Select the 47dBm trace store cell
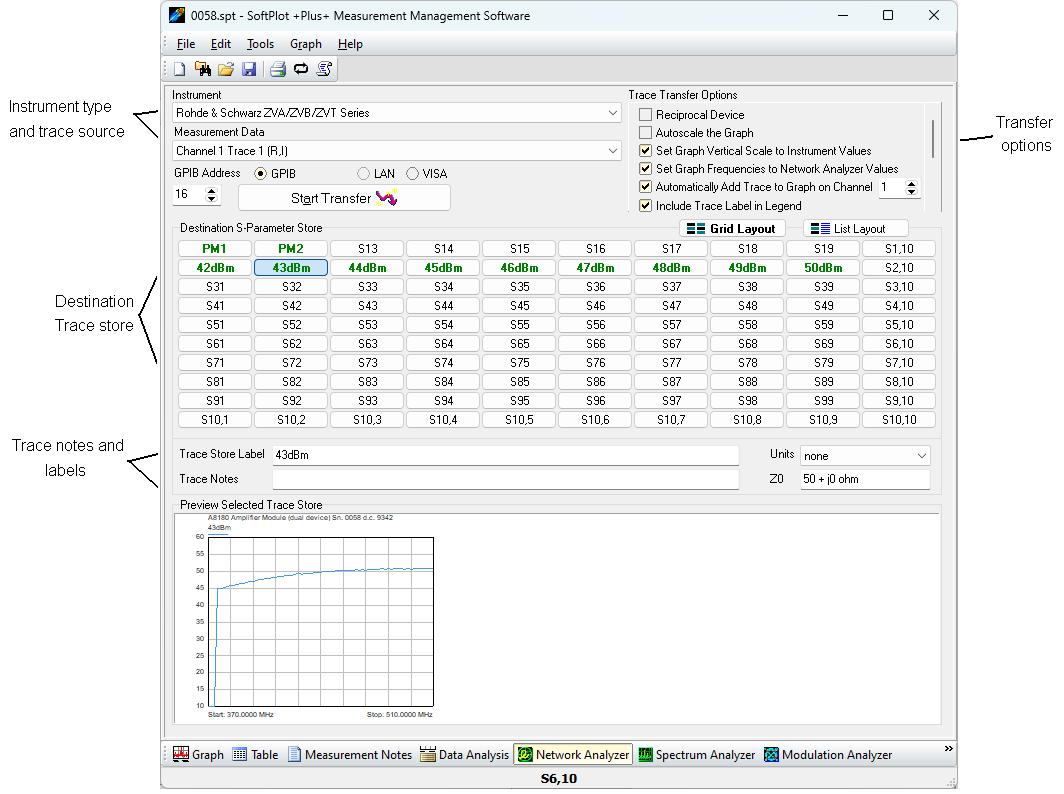This screenshot has width=1064, height=794. 596,268
